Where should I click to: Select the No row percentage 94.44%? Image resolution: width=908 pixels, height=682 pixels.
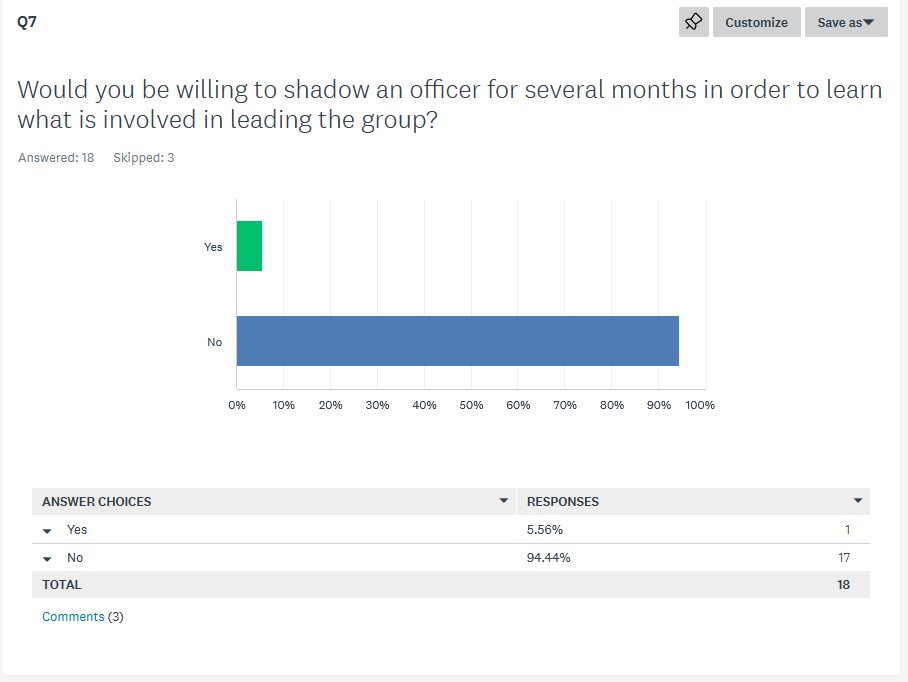(x=548, y=558)
